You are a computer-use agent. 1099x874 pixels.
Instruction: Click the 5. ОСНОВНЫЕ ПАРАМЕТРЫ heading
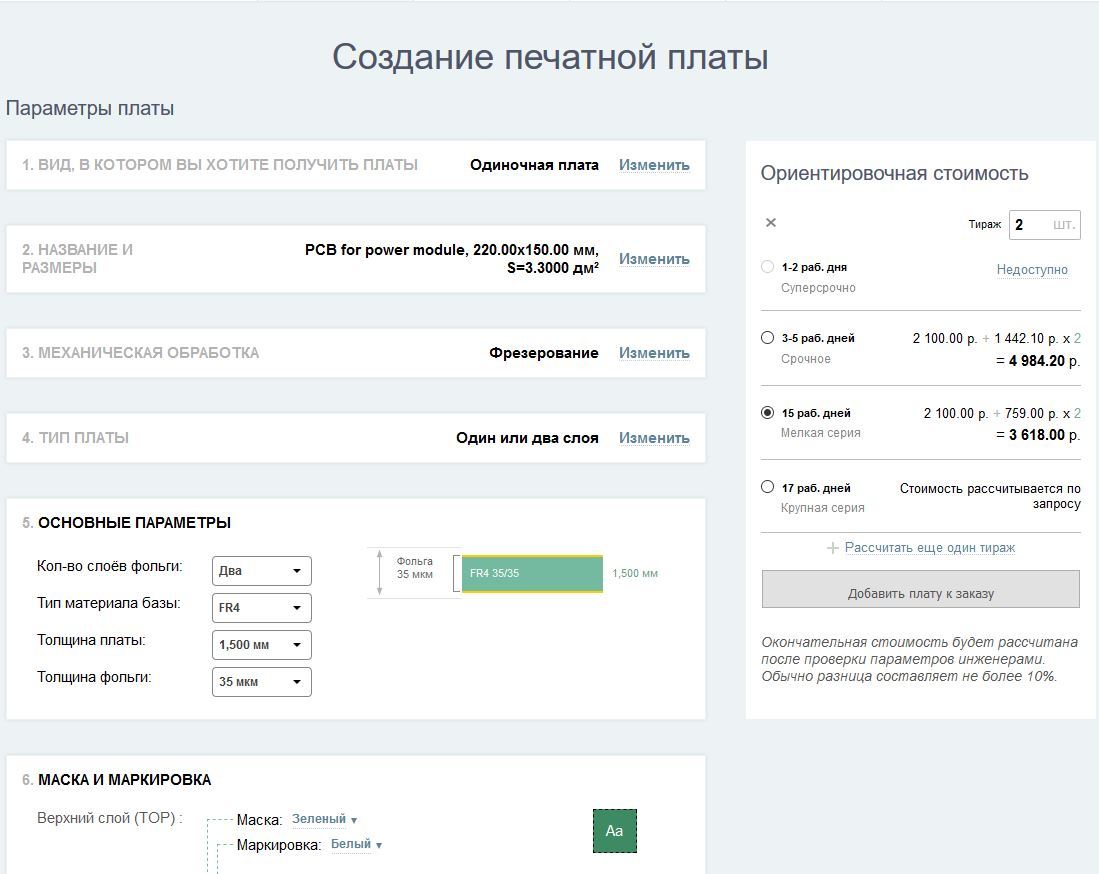tap(126, 523)
